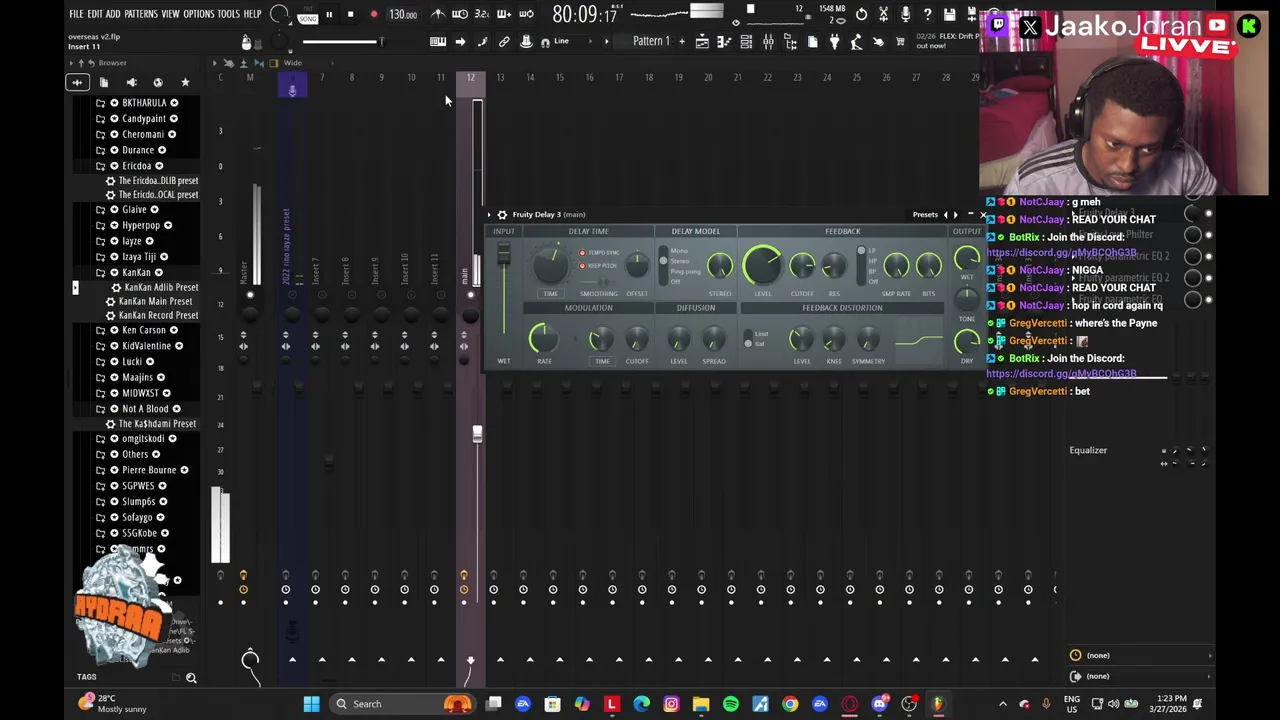Click the save project floppy icon
This screenshot has width=1280, height=720.
(x=949, y=14)
